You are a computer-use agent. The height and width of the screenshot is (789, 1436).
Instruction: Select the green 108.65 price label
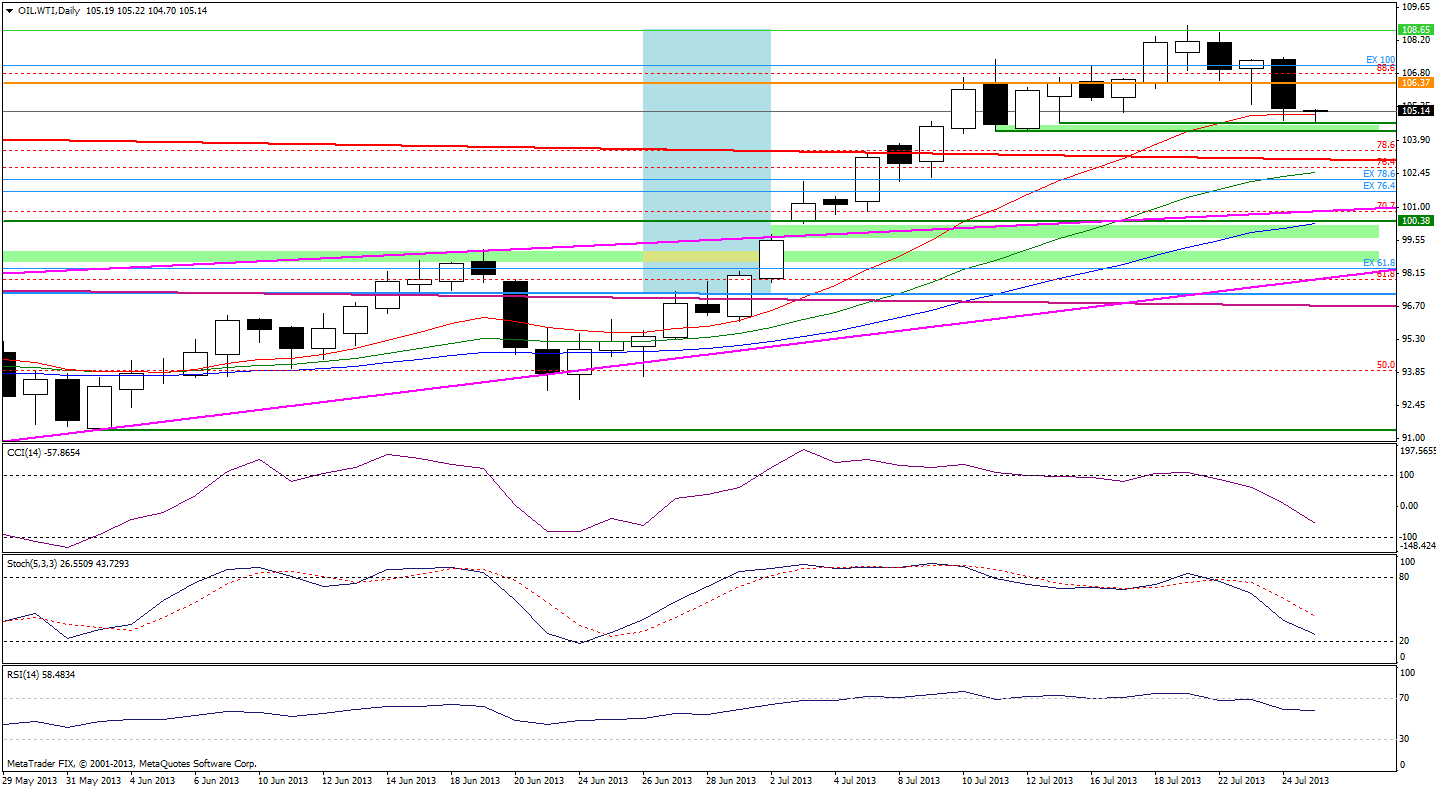tap(1415, 31)
